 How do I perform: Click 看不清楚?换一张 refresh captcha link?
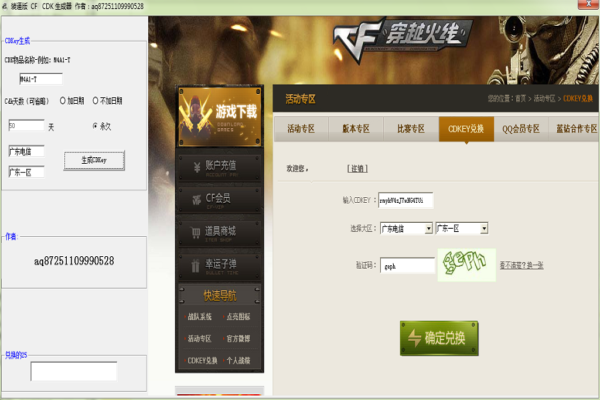[x=522, y=265]
